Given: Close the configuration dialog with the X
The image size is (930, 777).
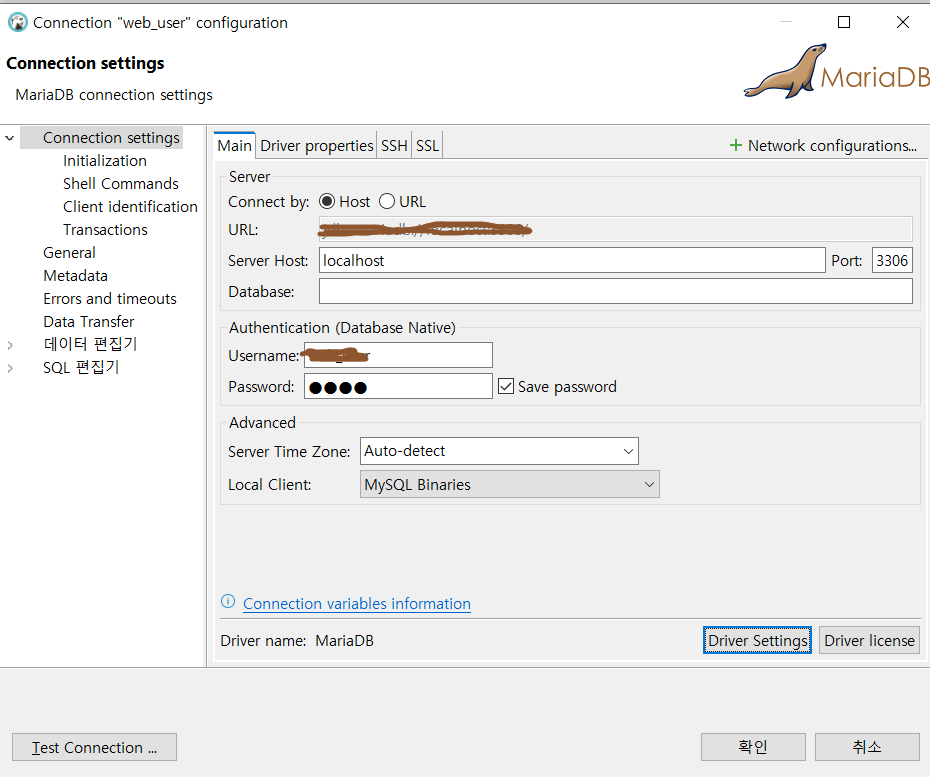Looking at the screenshot, I should click(x=903, y=23).
